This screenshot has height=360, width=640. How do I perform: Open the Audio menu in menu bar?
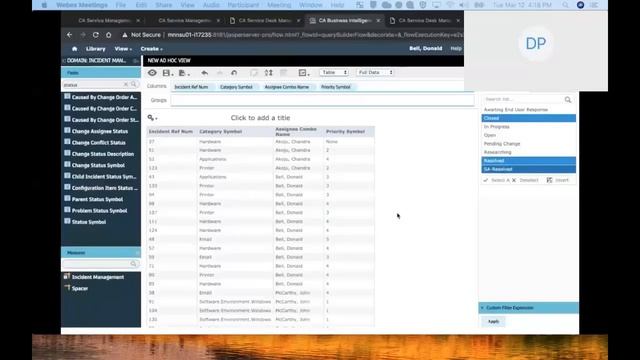click(211, 5)
